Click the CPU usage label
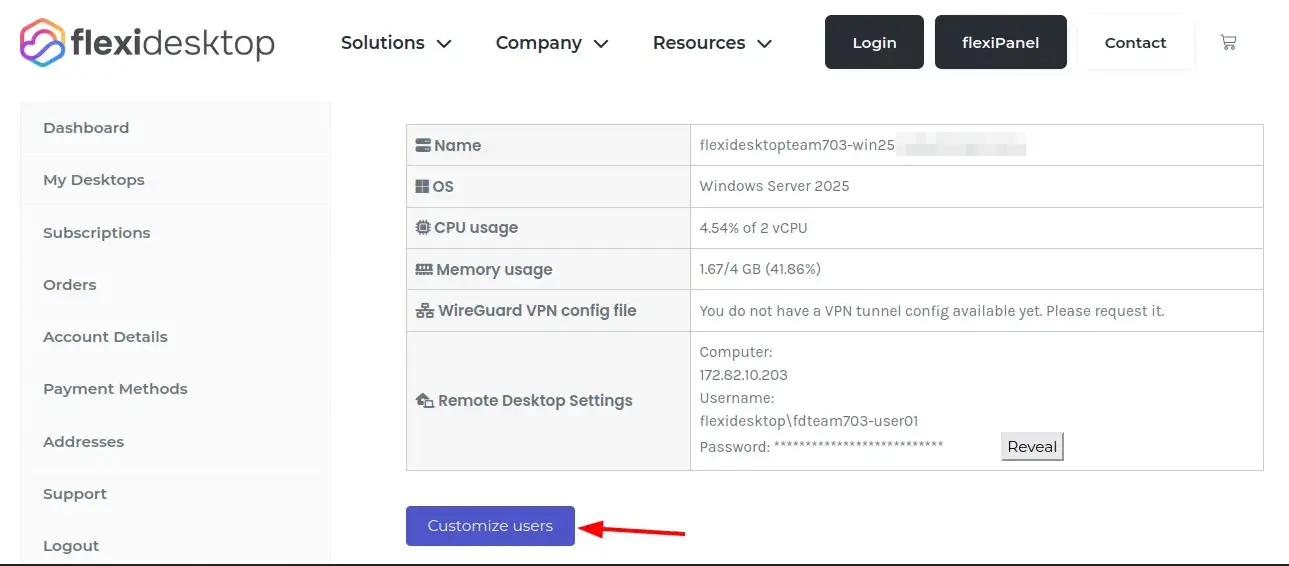This screenshot has width=1289, height=566. 476,228
